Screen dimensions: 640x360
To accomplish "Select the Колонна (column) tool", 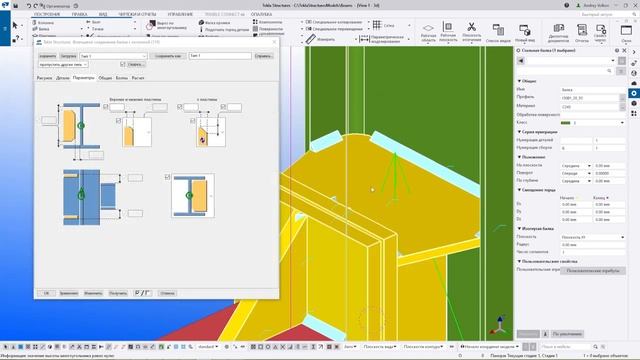I will click(x=43, y=22).
